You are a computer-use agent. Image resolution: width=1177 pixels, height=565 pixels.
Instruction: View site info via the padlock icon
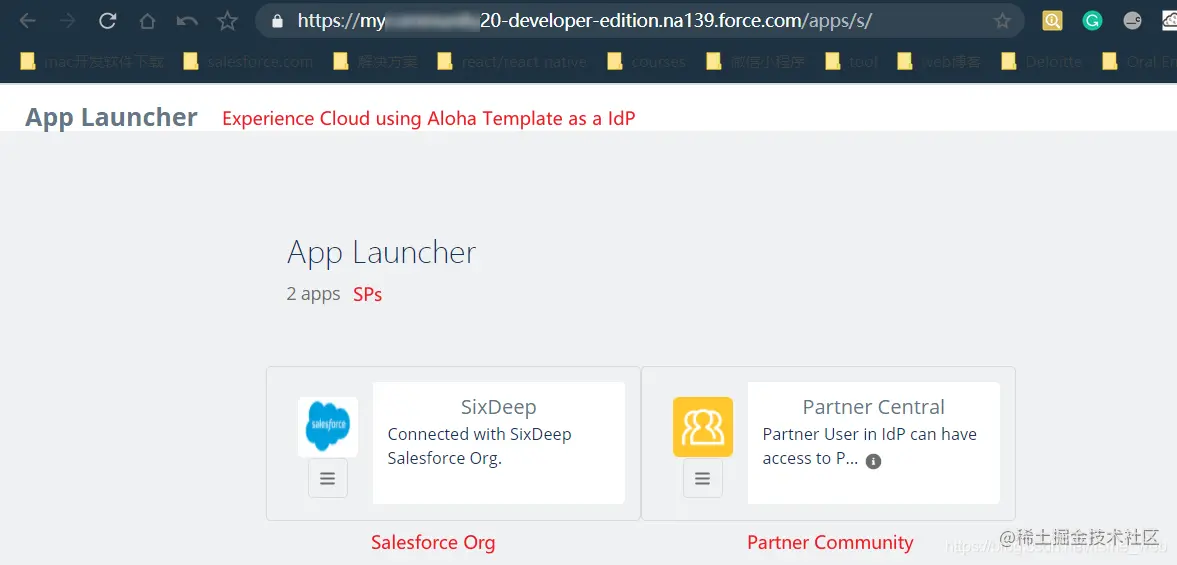[x=277, y=21]
